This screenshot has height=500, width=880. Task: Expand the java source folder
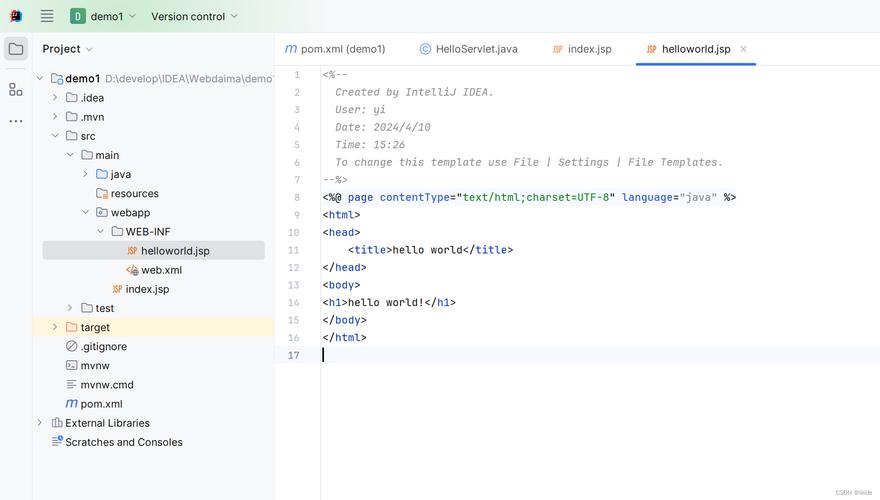point(85,174)
